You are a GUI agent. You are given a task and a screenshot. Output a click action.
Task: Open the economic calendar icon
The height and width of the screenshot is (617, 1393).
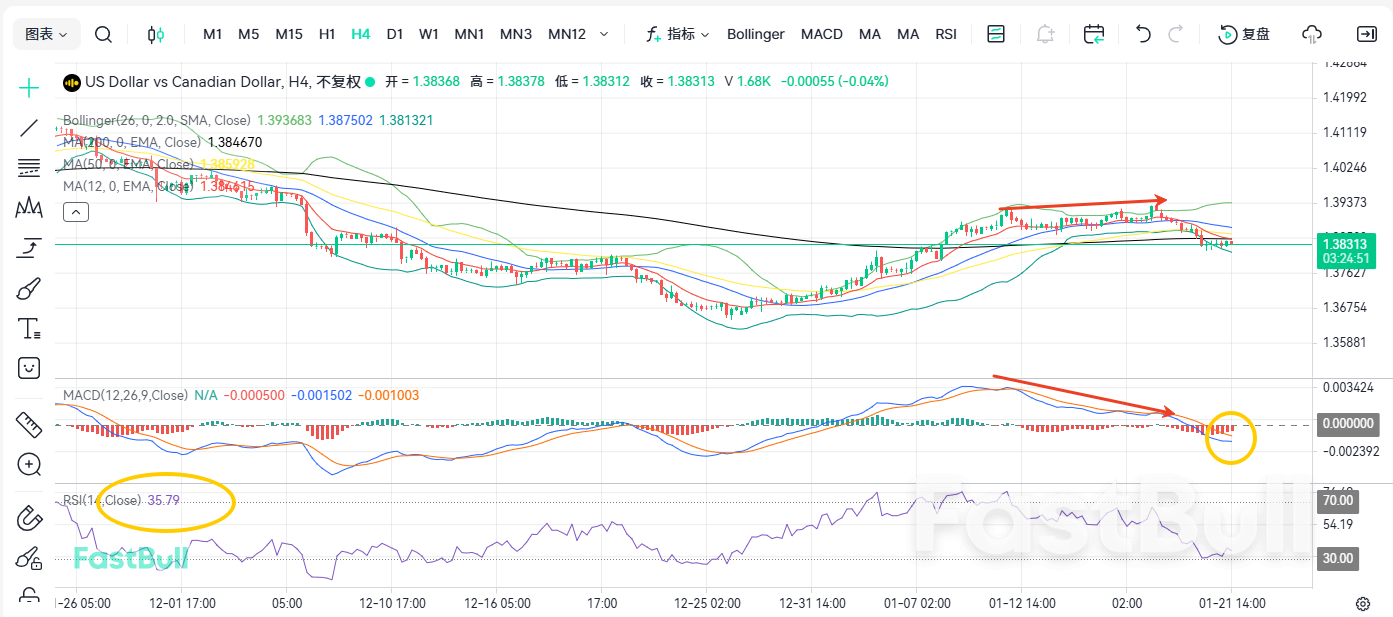[x=1093, y=33]
